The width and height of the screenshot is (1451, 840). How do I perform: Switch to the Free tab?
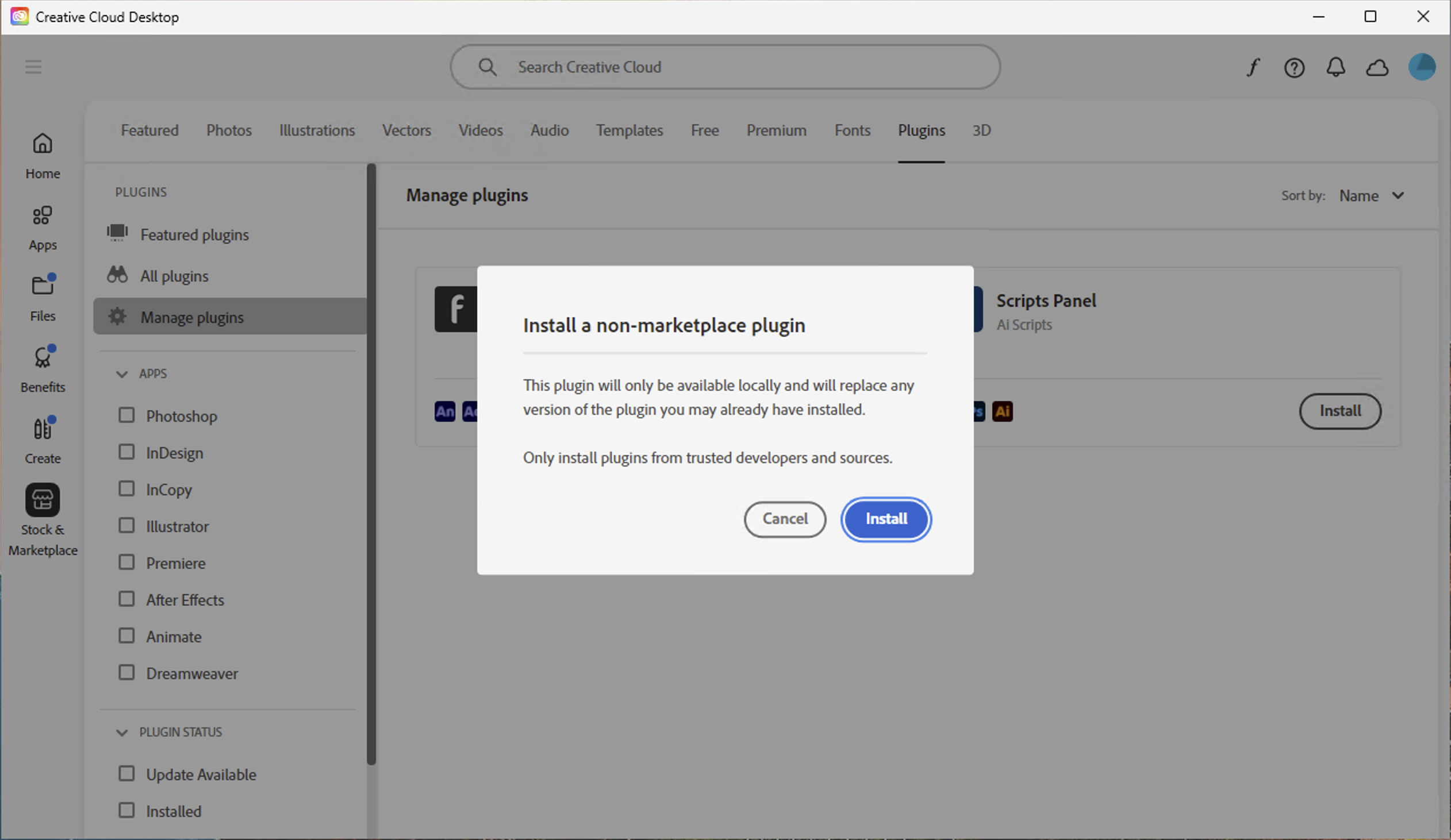705,130
